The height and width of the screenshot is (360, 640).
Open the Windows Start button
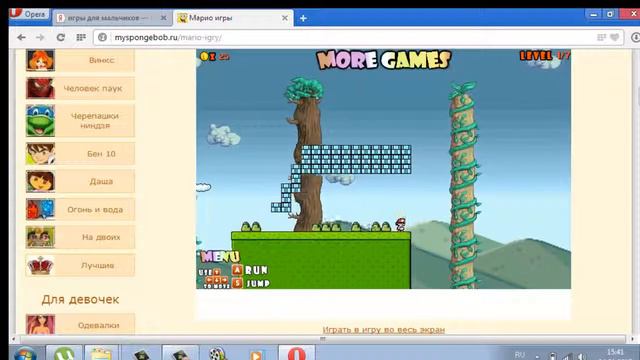tap(25, 353)
